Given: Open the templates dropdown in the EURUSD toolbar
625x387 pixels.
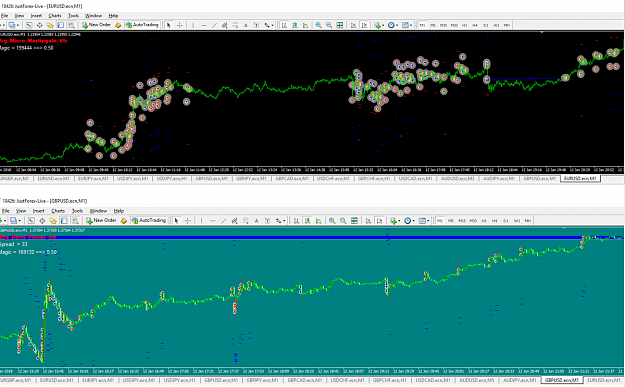Looking at the screenshot, I should pos(407,25).
